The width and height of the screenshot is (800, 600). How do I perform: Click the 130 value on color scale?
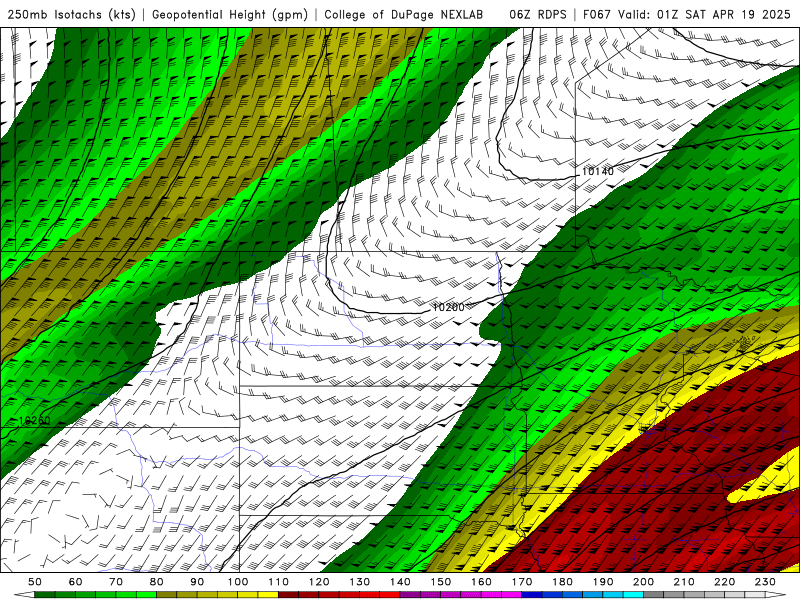tap(360, 582)
